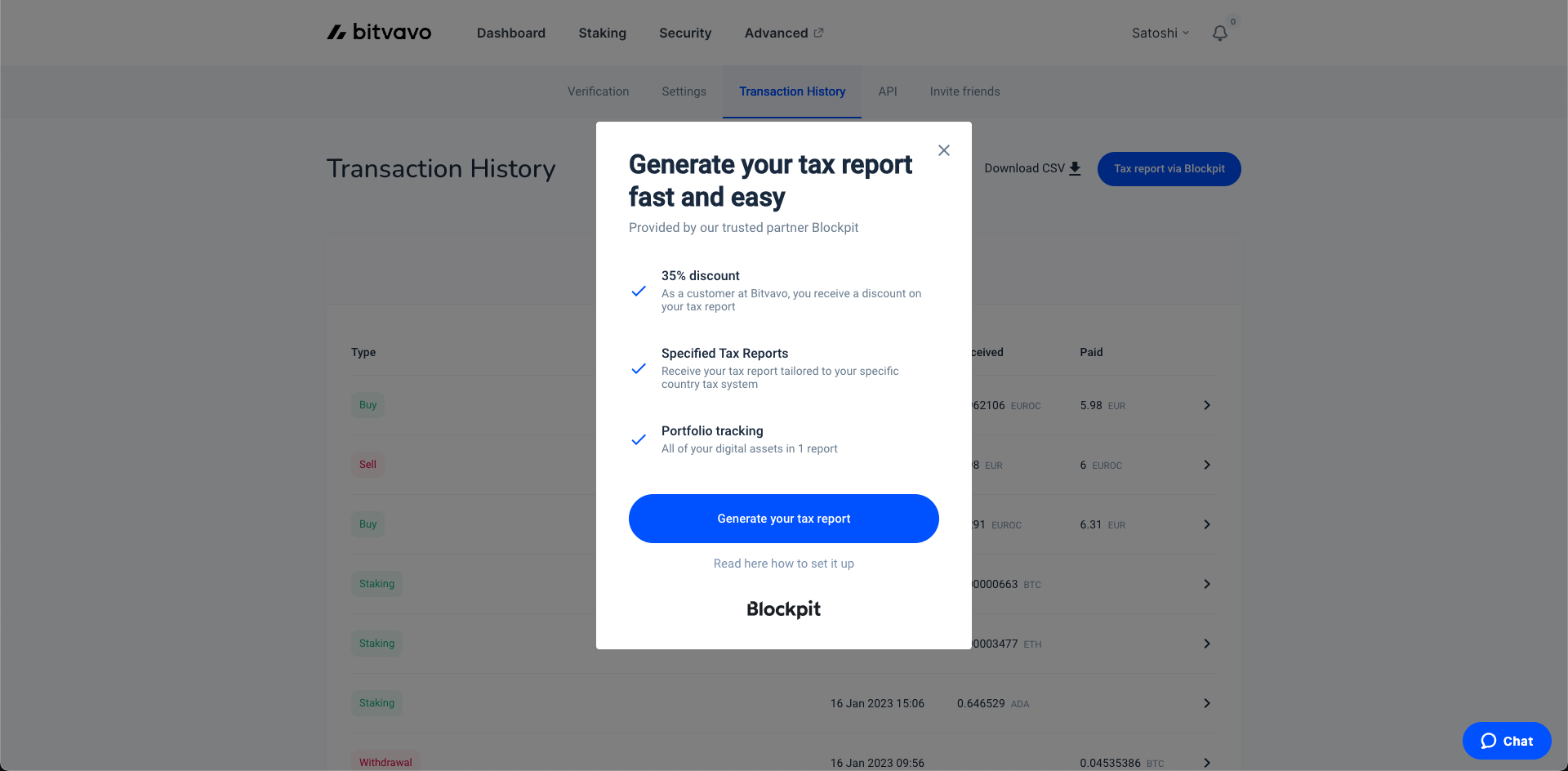Click the Portfolio tracking heading
Viewport: 1568px width, 771px height.
point(712,431)
